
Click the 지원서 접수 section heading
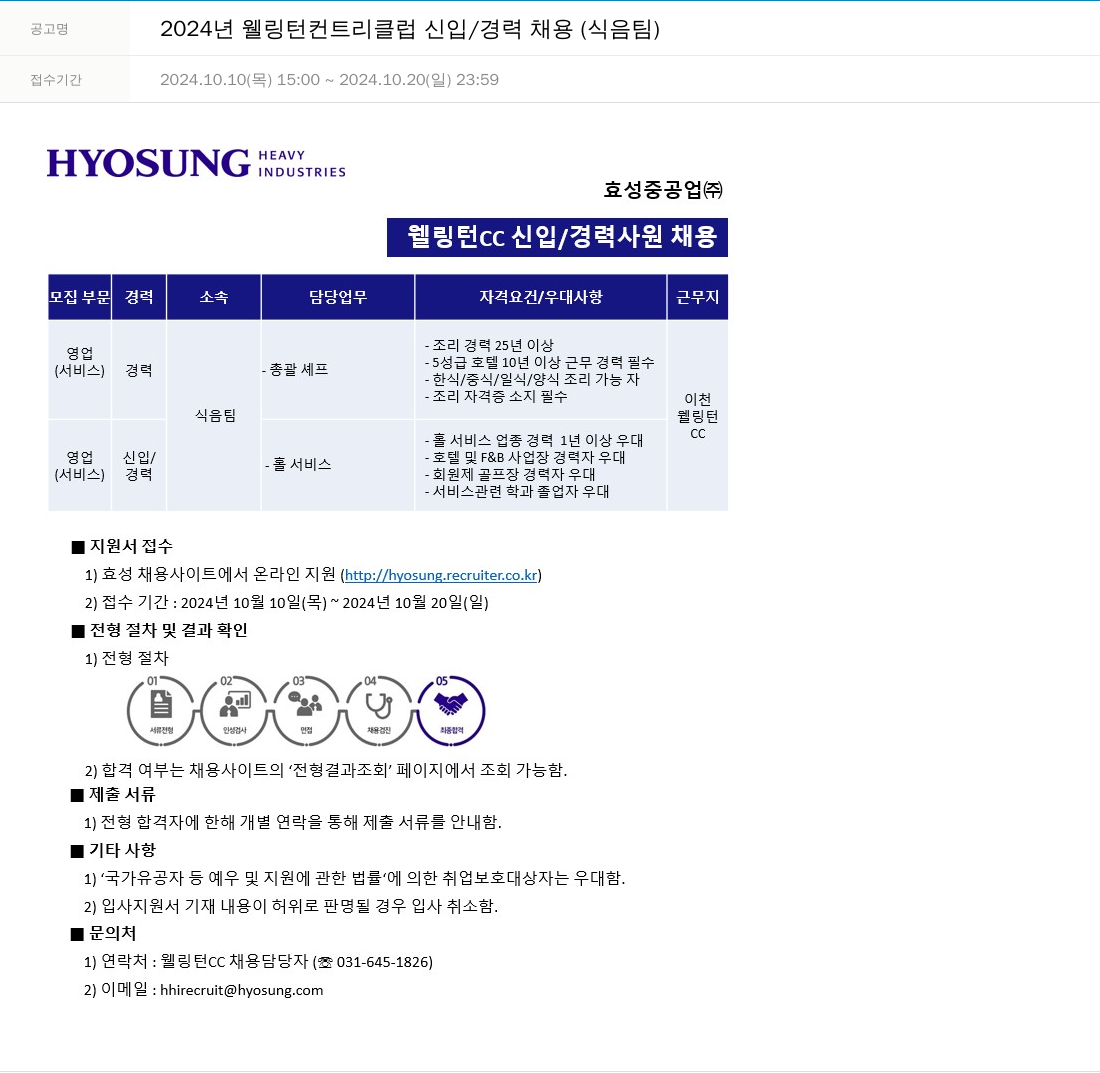click(x=122, y=546)
